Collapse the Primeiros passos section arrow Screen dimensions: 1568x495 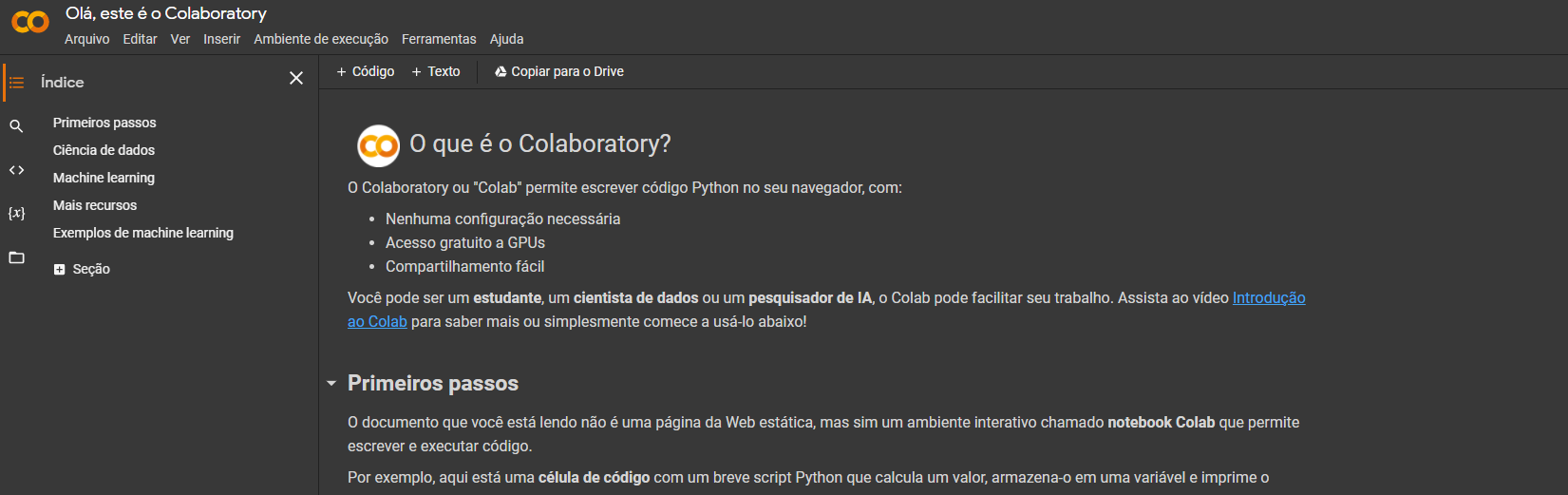click(x=331, y=384)
